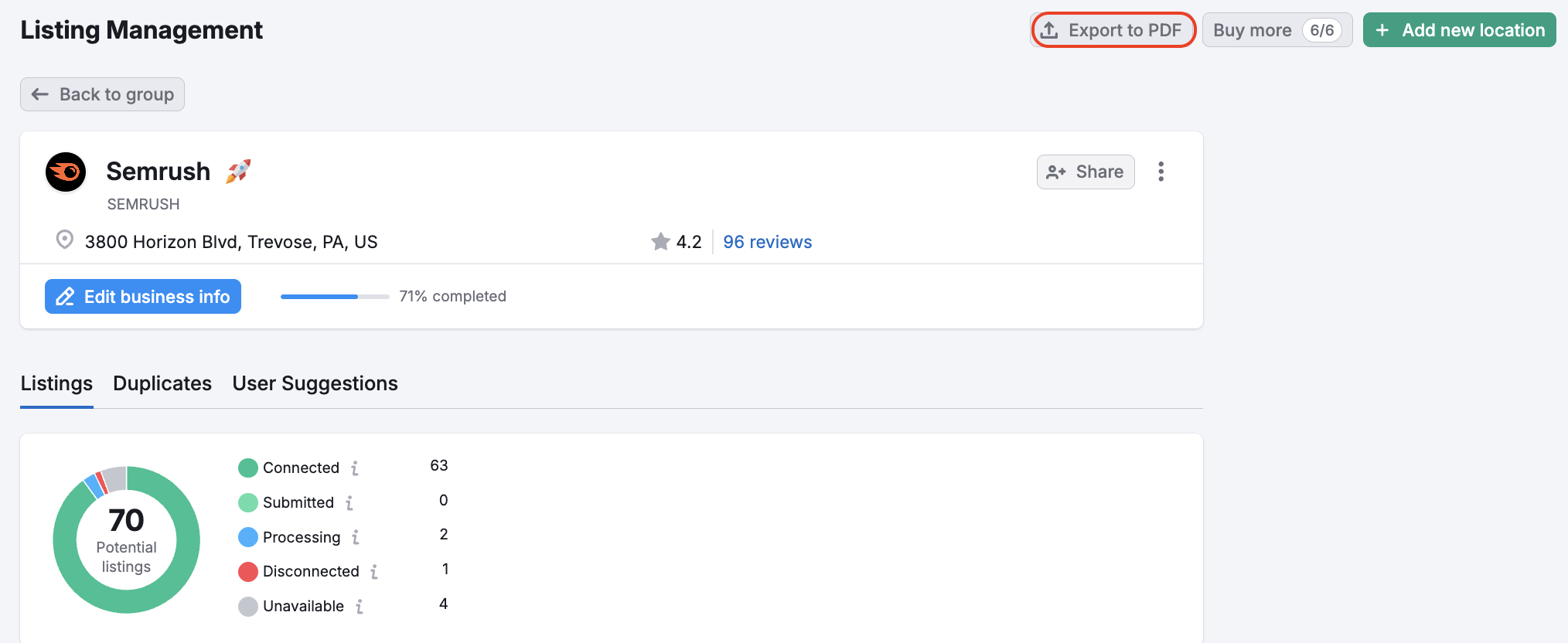Click the green Connected legend swatch
Image resolution: width=1568 pixels, height=643 pixels.
click(248, 468)
